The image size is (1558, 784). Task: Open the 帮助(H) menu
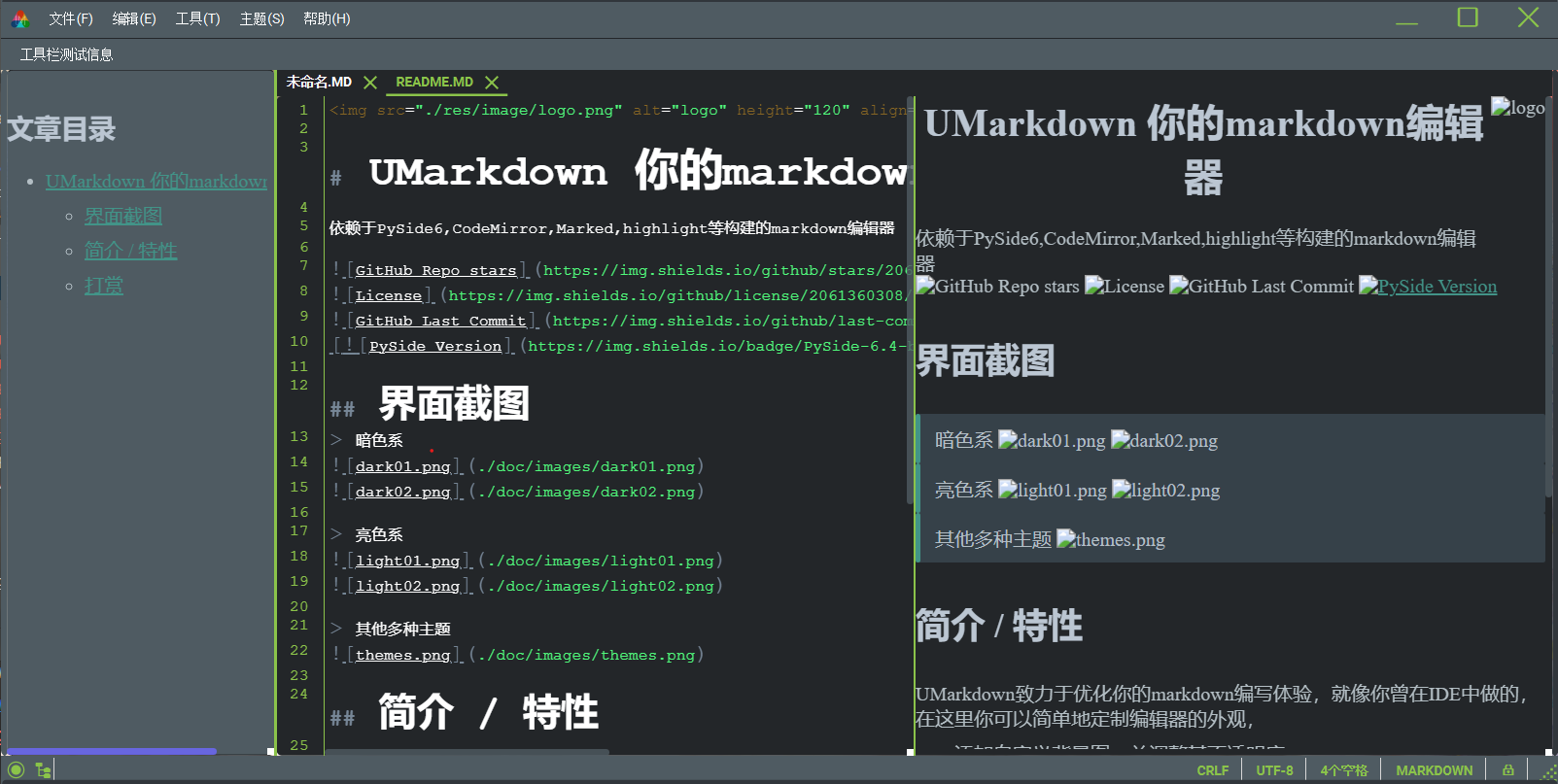(327, 18)
